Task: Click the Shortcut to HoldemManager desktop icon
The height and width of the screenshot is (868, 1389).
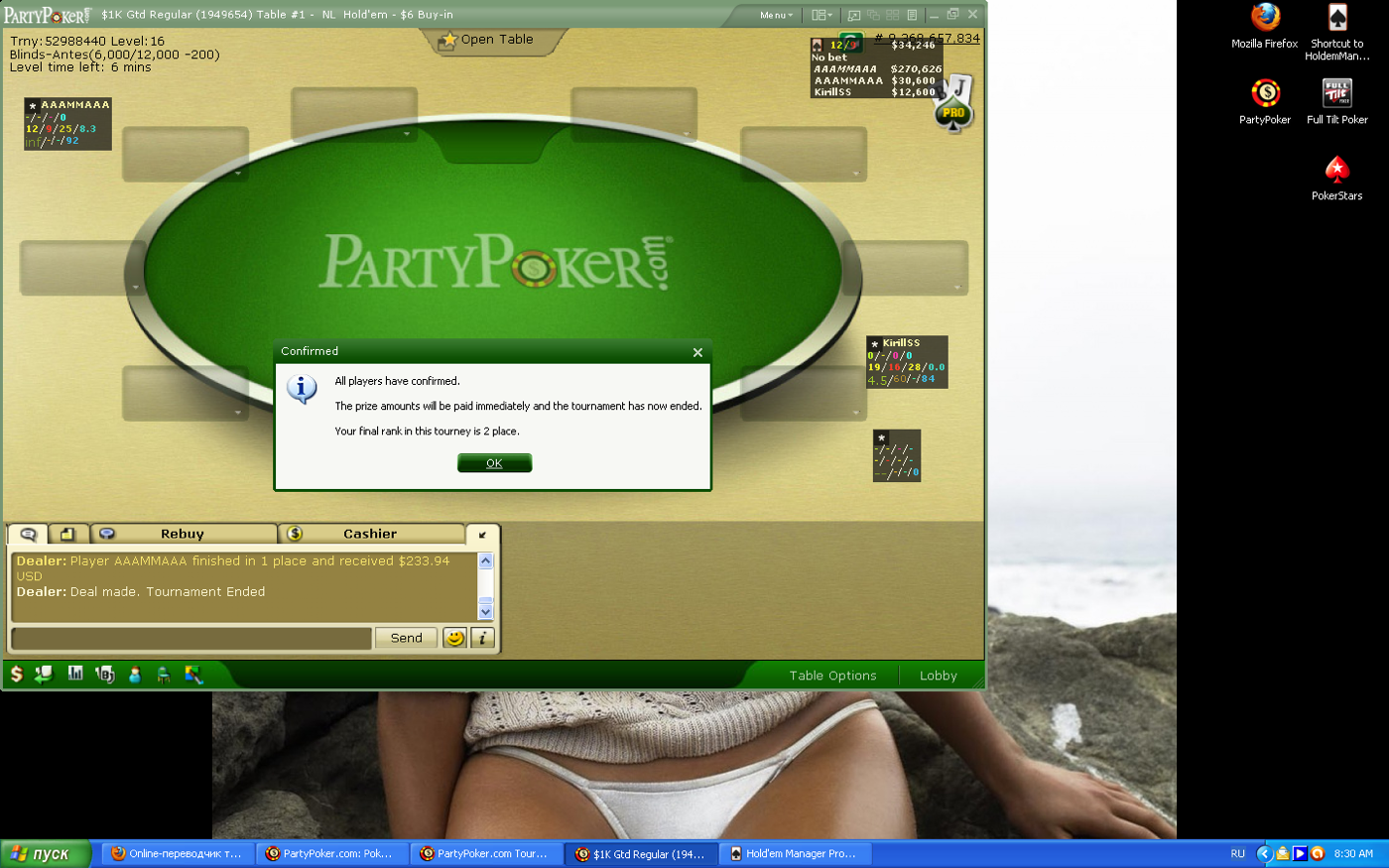Action: coord(1337,32)
